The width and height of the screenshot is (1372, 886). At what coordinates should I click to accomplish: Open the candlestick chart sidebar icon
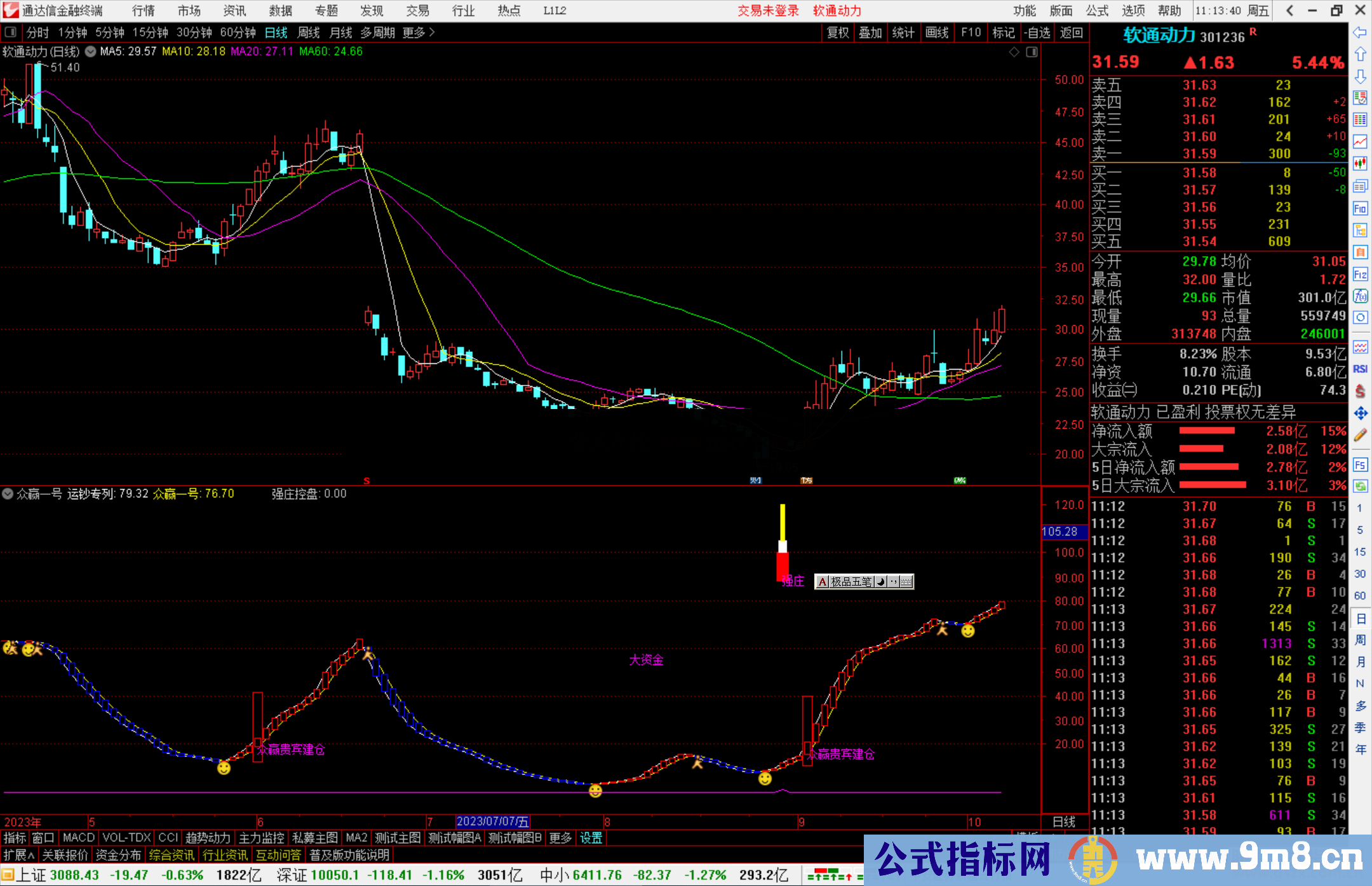click(1360, 164)
